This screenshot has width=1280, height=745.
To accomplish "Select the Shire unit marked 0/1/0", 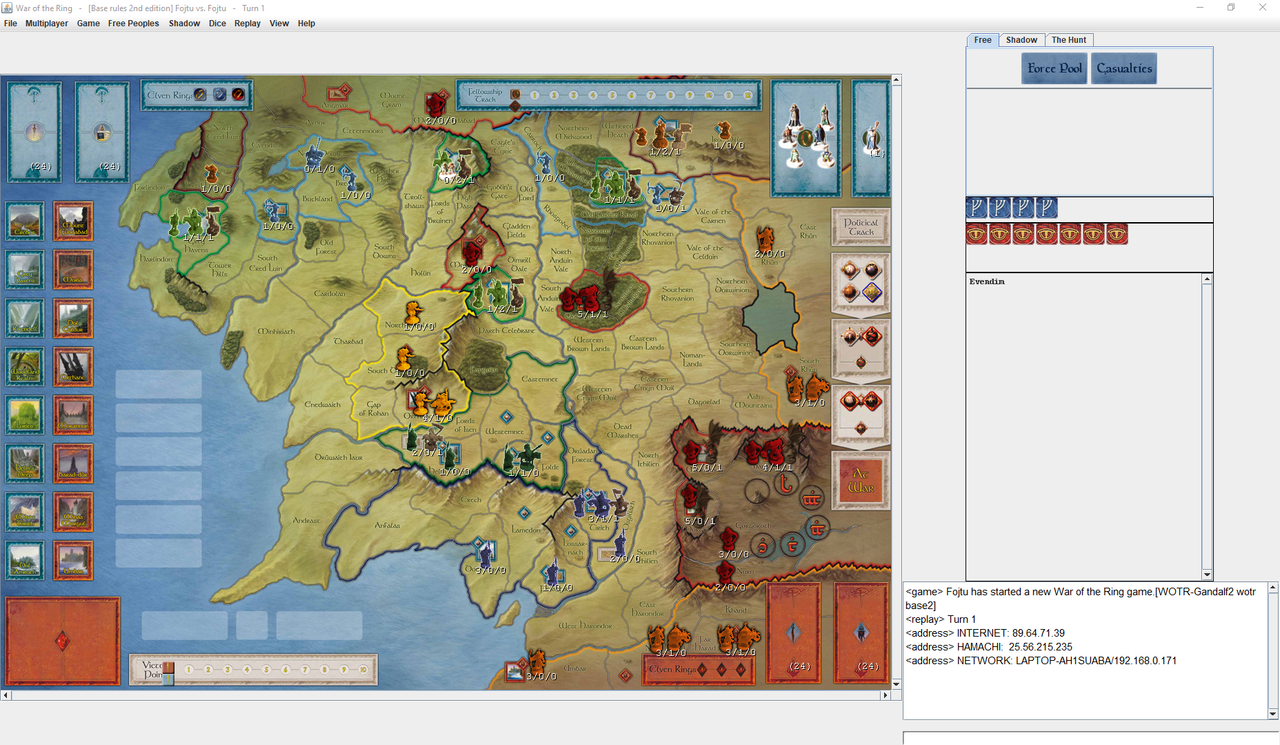I will 316,157.
